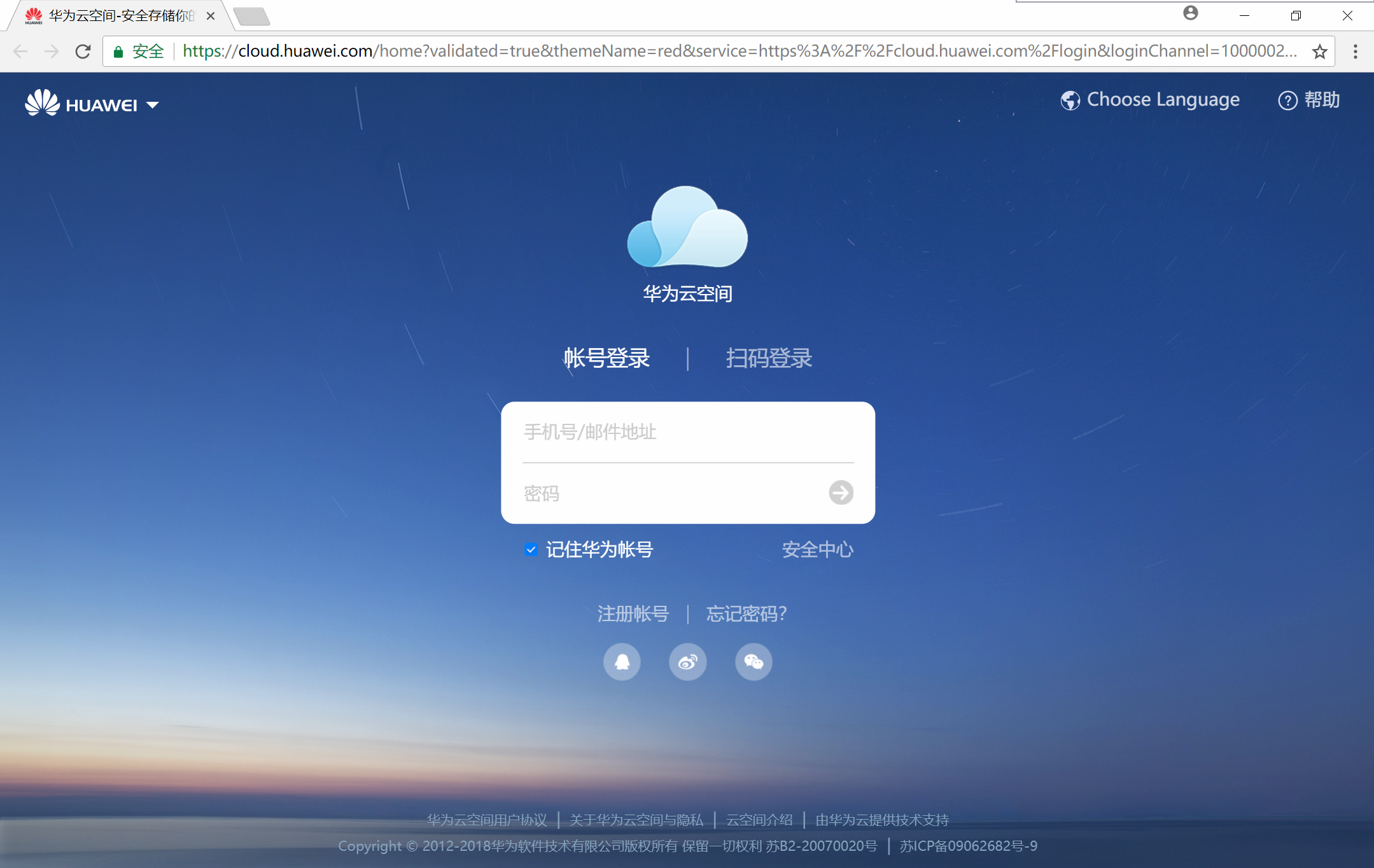1374x868 pixels.
Task: Bookmark the page with the star icon
Action: click(1319, 51)
